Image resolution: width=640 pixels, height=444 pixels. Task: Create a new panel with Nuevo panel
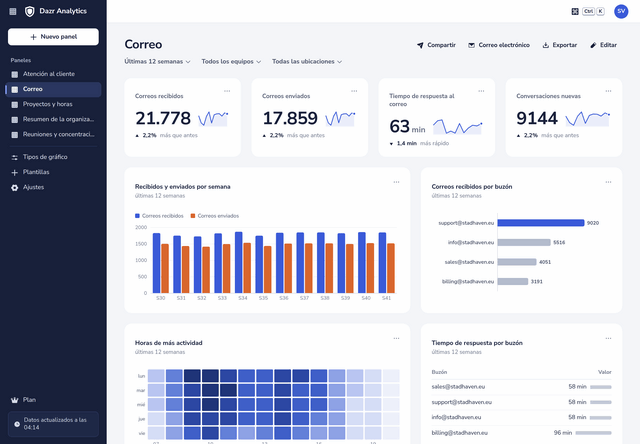click(53, 37)
